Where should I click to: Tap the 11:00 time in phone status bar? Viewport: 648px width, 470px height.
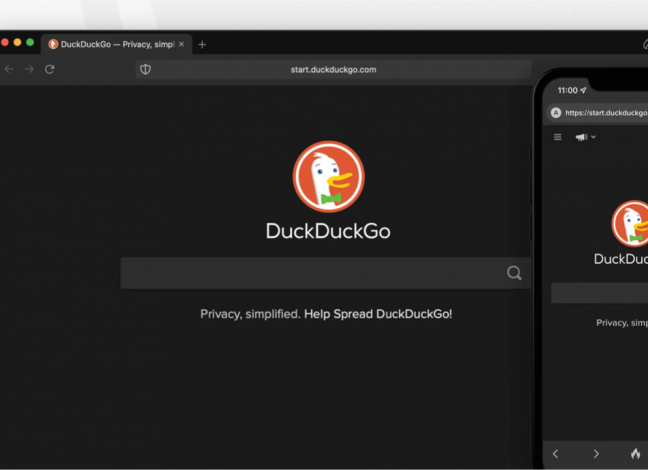coord(567,91)
